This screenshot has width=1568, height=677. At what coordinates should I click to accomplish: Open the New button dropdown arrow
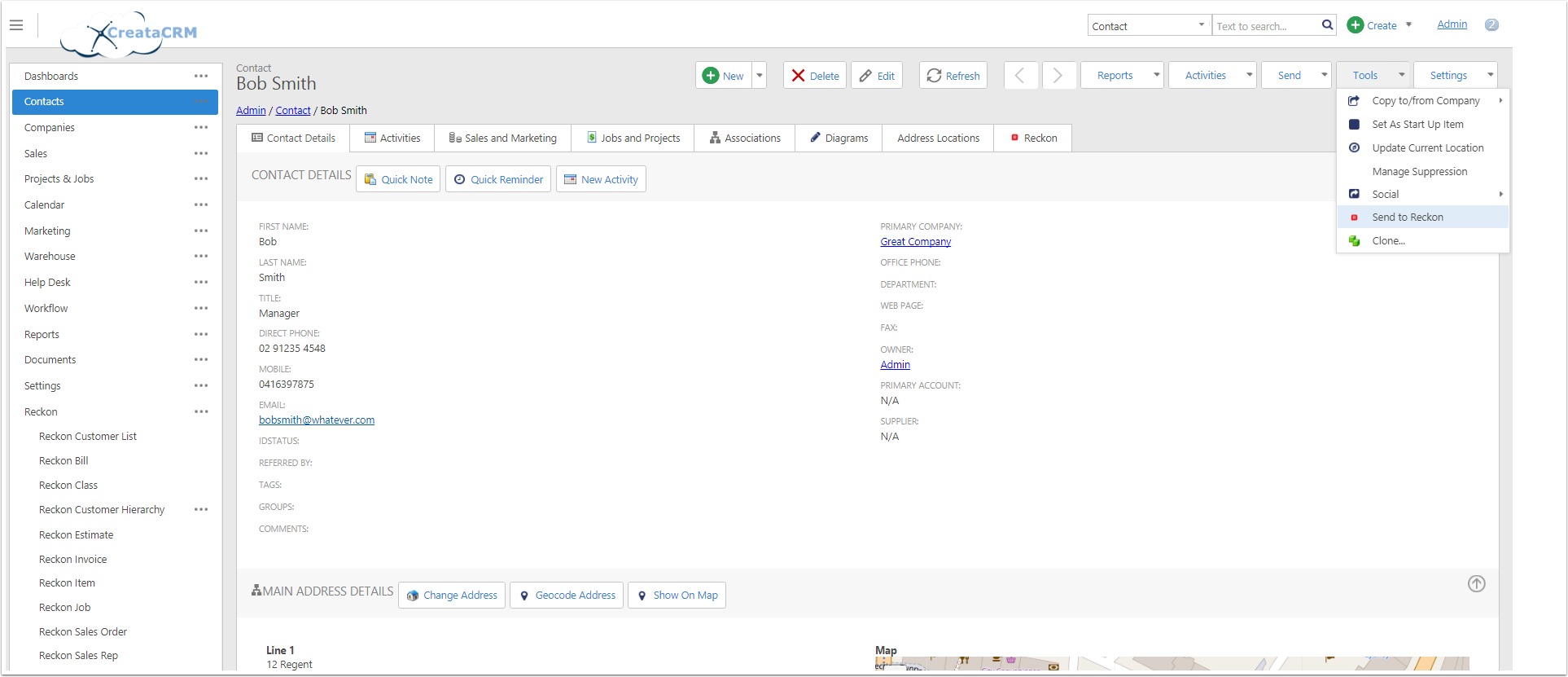(x=759, y=76)
